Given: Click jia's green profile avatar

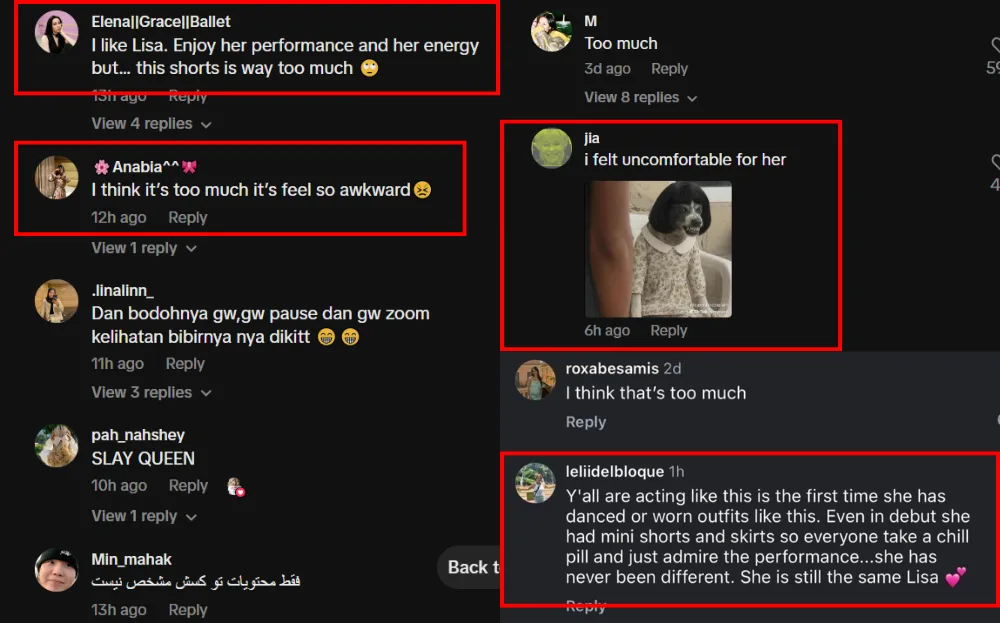Looking at the screenshot, I should (551, 148).
